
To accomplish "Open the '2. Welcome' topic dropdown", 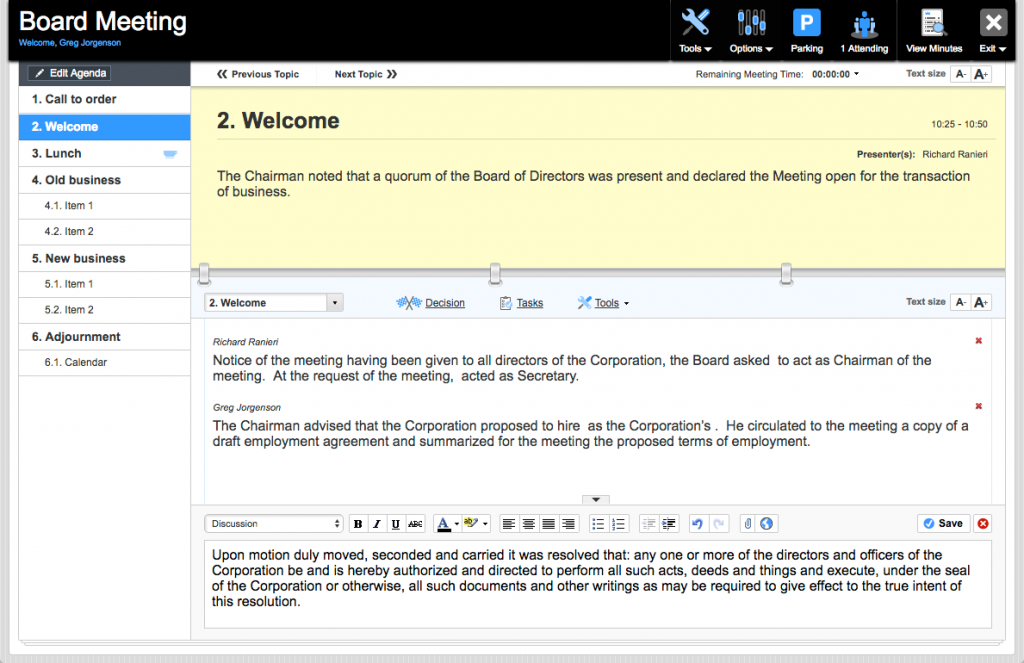I will pyautogui.click(x=274, y=303).
